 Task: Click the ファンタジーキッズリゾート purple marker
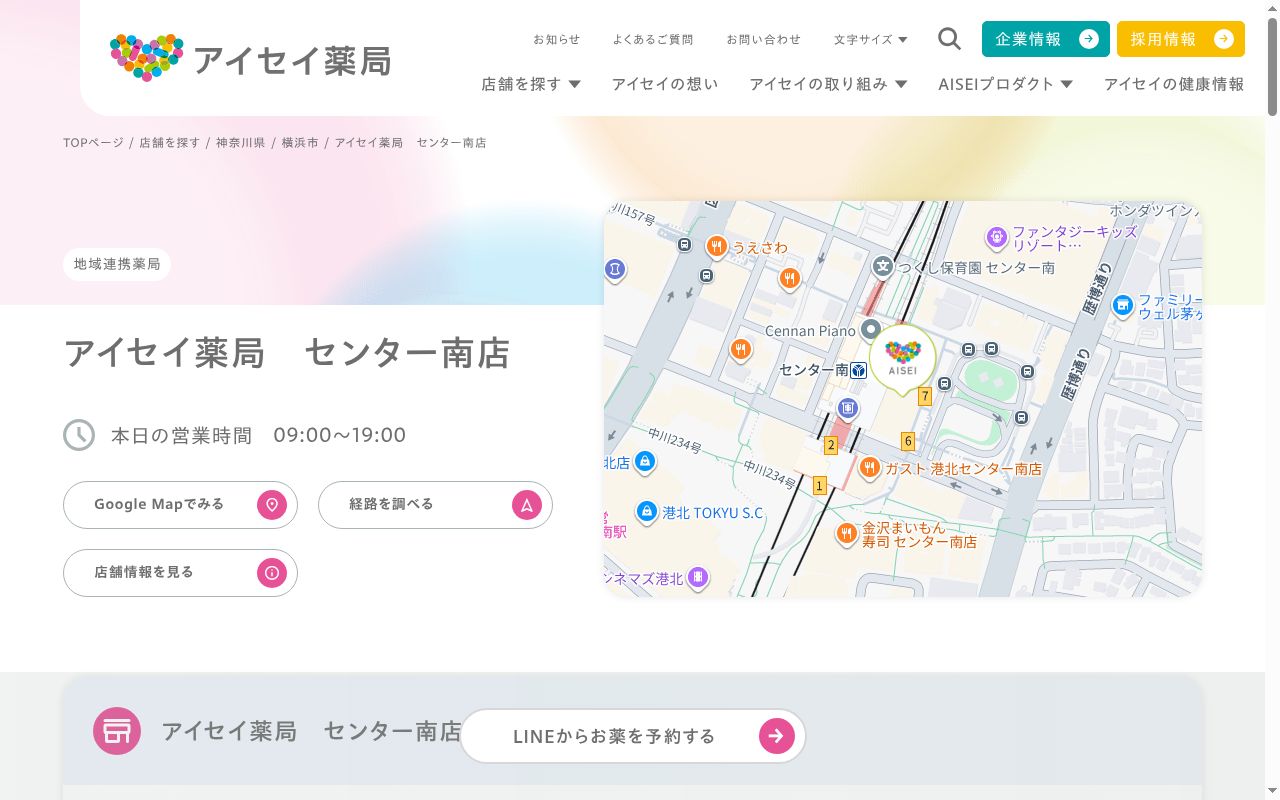click(x=996, y=238)
